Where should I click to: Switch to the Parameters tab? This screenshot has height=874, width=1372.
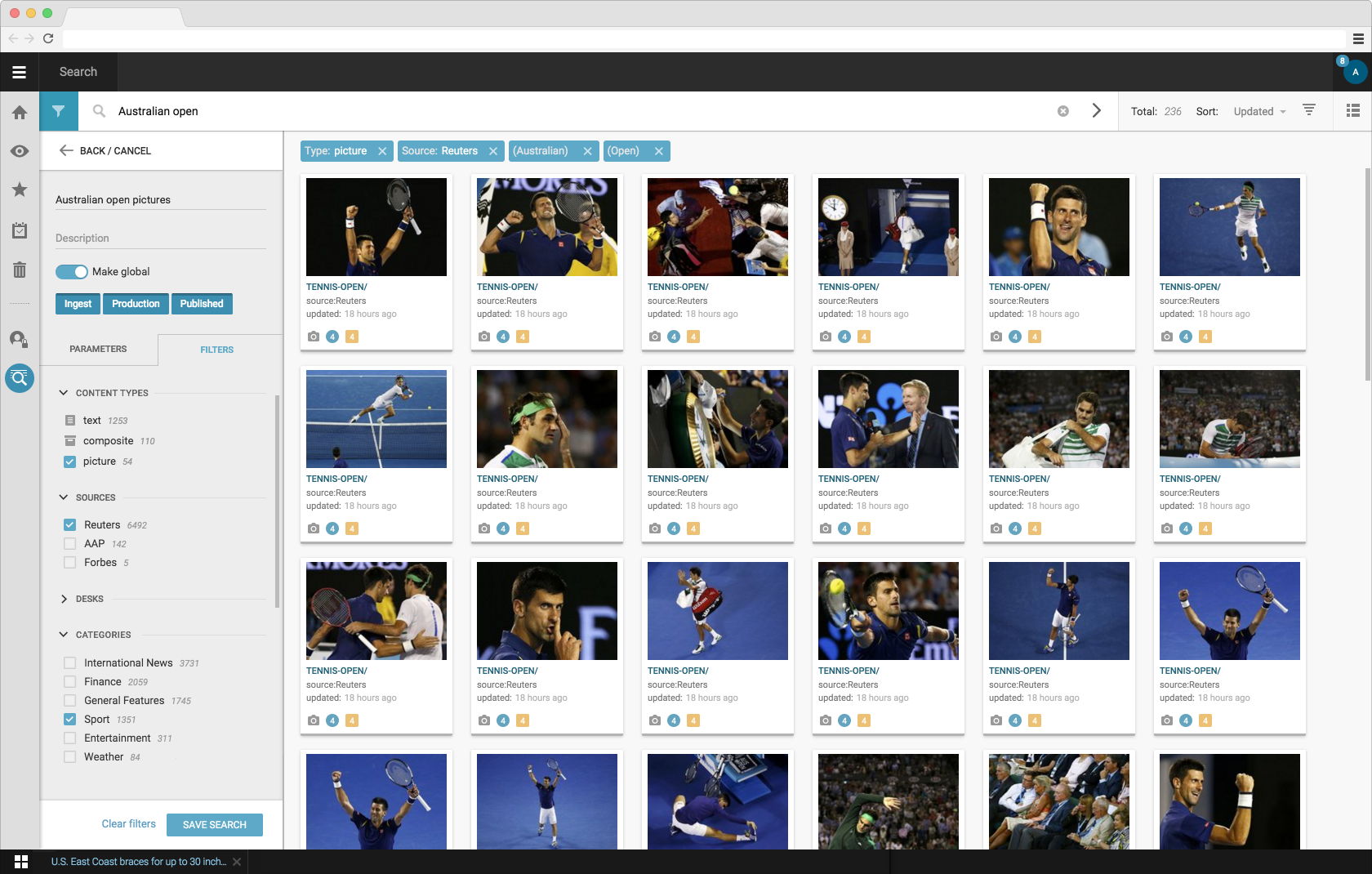(x=98, y=349)
